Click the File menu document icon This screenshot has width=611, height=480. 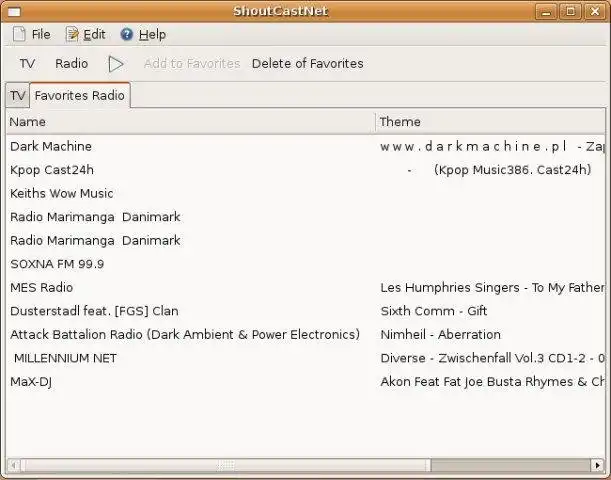click(19, 34)
